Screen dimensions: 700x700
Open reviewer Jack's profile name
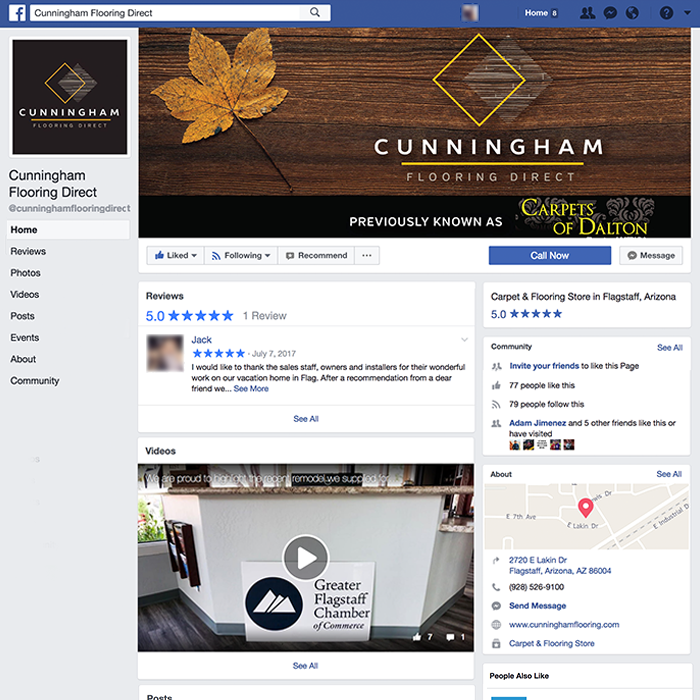click(201, 340)
